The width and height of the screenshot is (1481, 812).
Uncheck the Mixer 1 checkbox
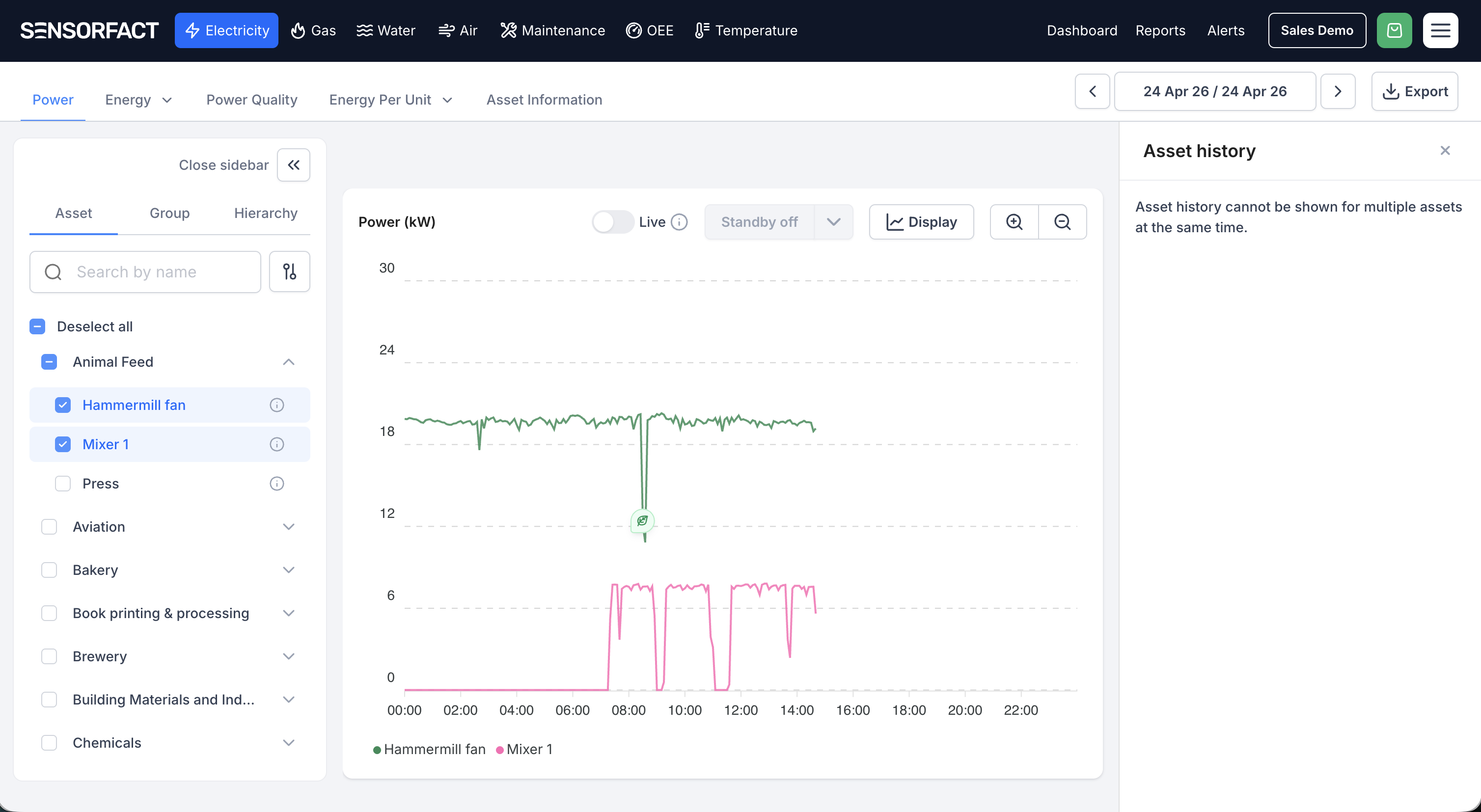(x=63, y=444)
